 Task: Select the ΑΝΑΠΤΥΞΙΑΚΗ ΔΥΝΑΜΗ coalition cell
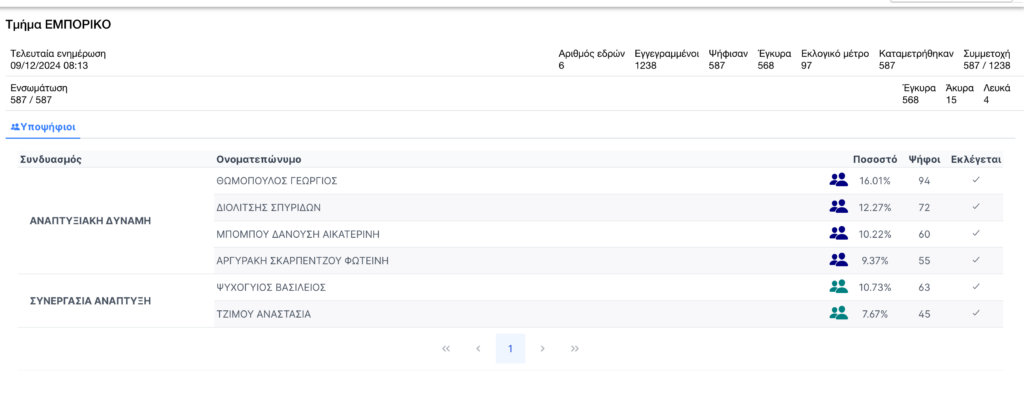pos(91,220)
